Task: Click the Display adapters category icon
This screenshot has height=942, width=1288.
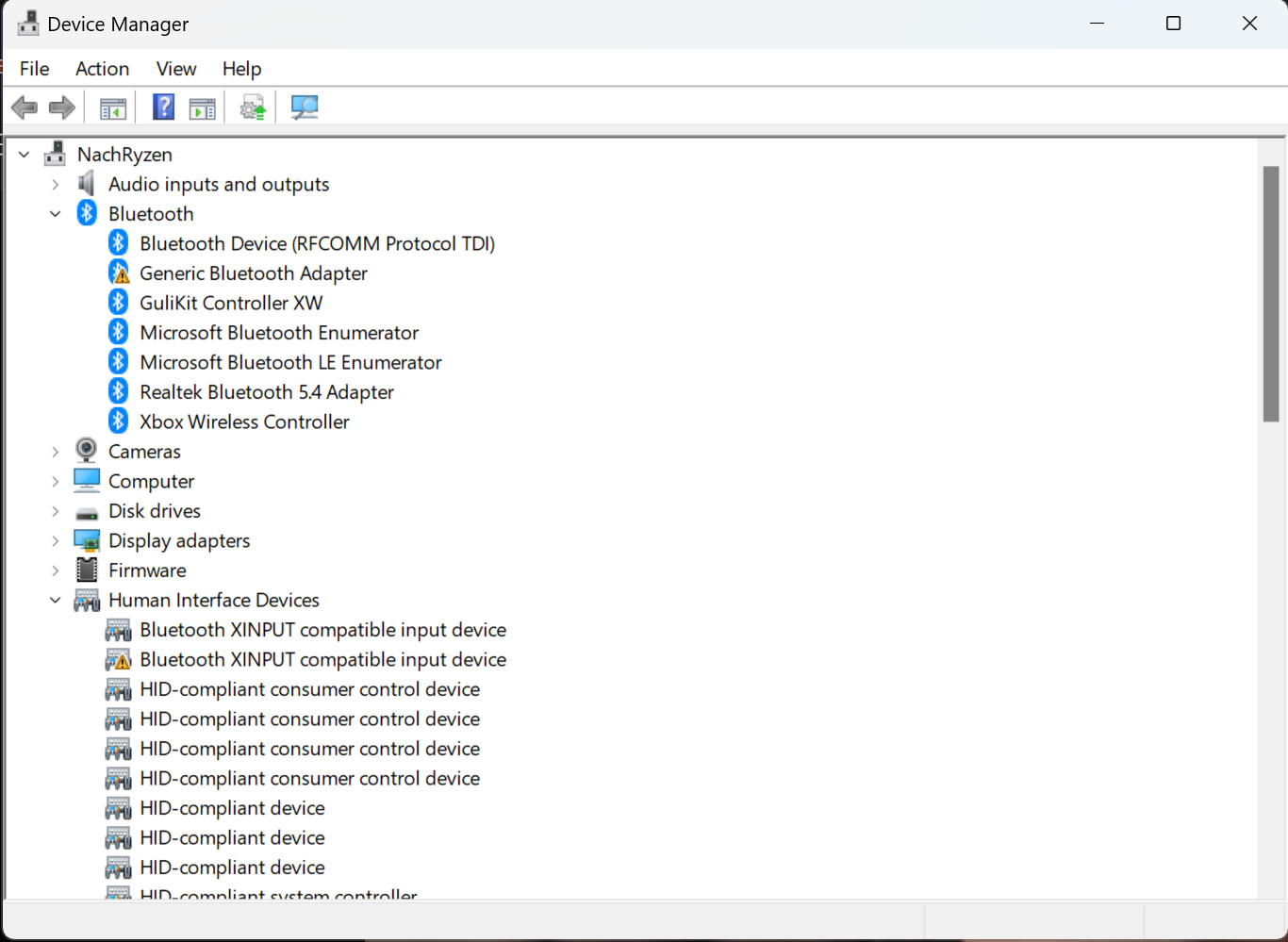Action: coord(87,540)
